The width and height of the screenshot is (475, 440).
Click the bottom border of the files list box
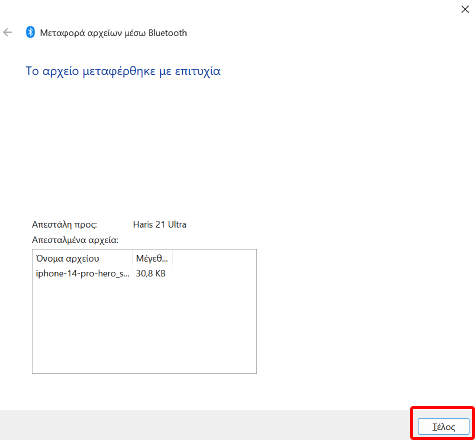tap(144, 373)
